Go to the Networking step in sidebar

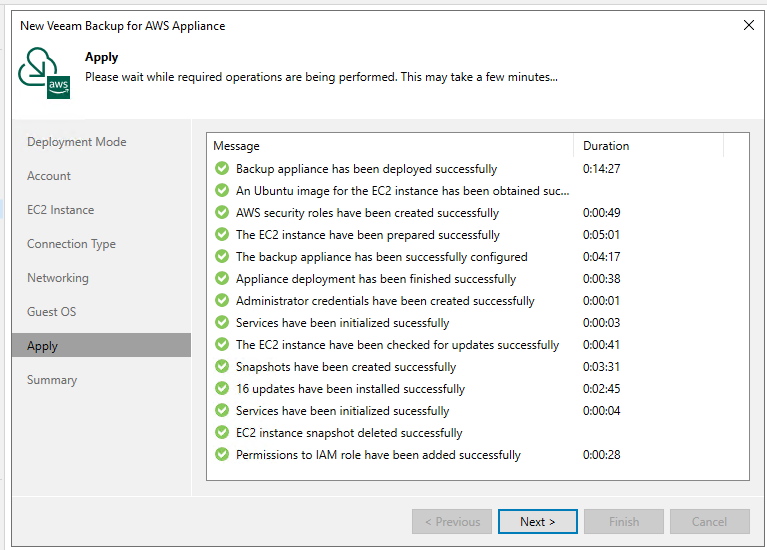[x=58, y=278]
